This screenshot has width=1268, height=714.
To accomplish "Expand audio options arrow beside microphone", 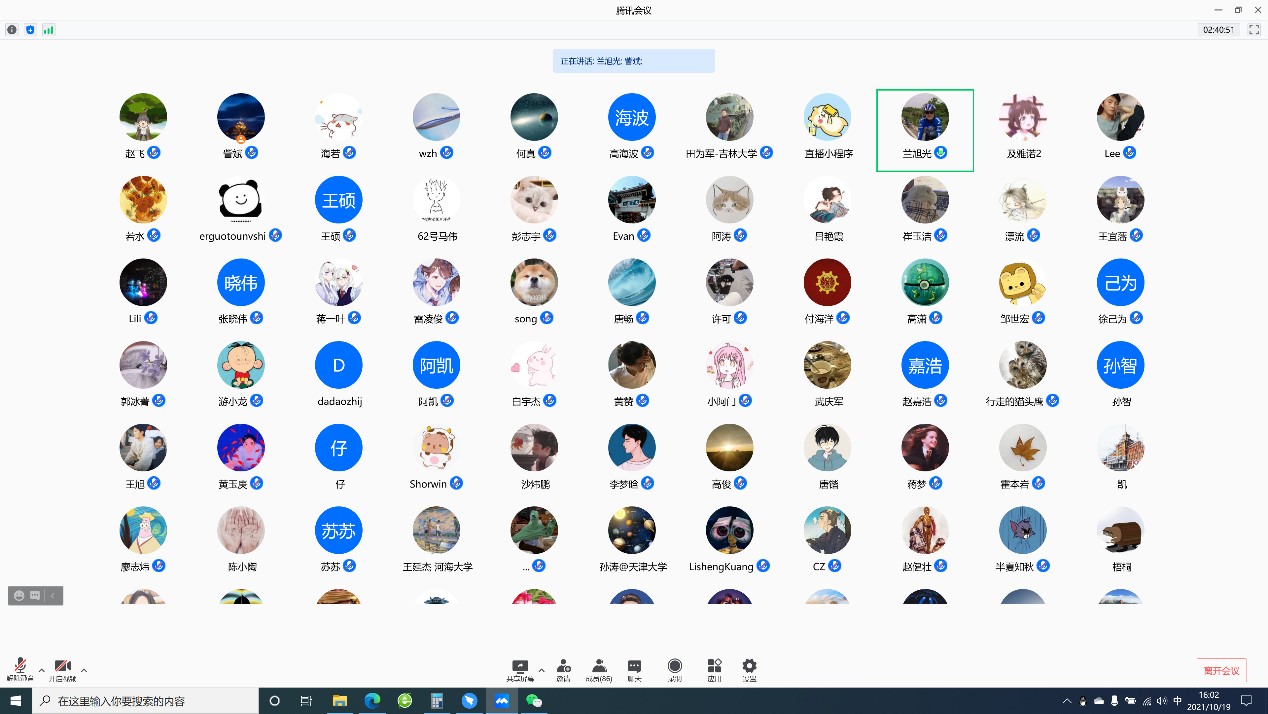I will (x=41, y=670).
